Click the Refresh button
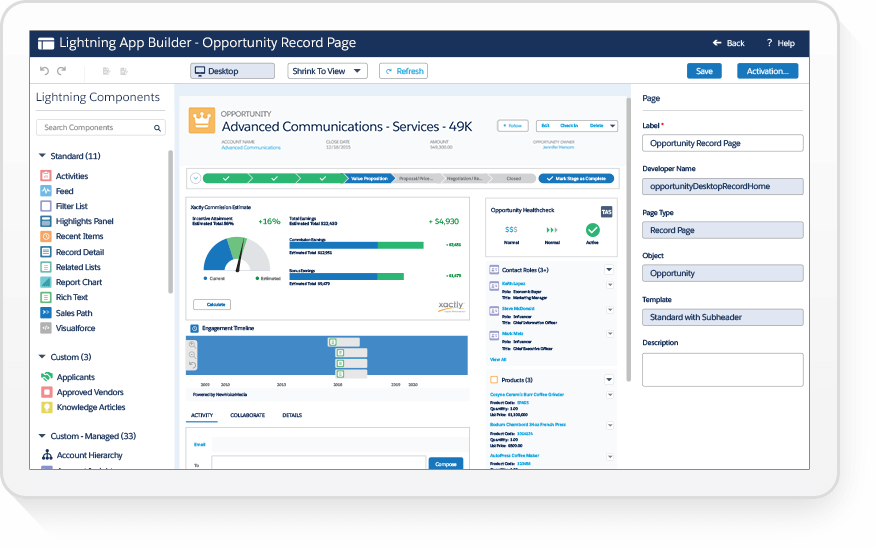This screenshot has width=876, height=547. pyautogui.click(x=403, y=71)
